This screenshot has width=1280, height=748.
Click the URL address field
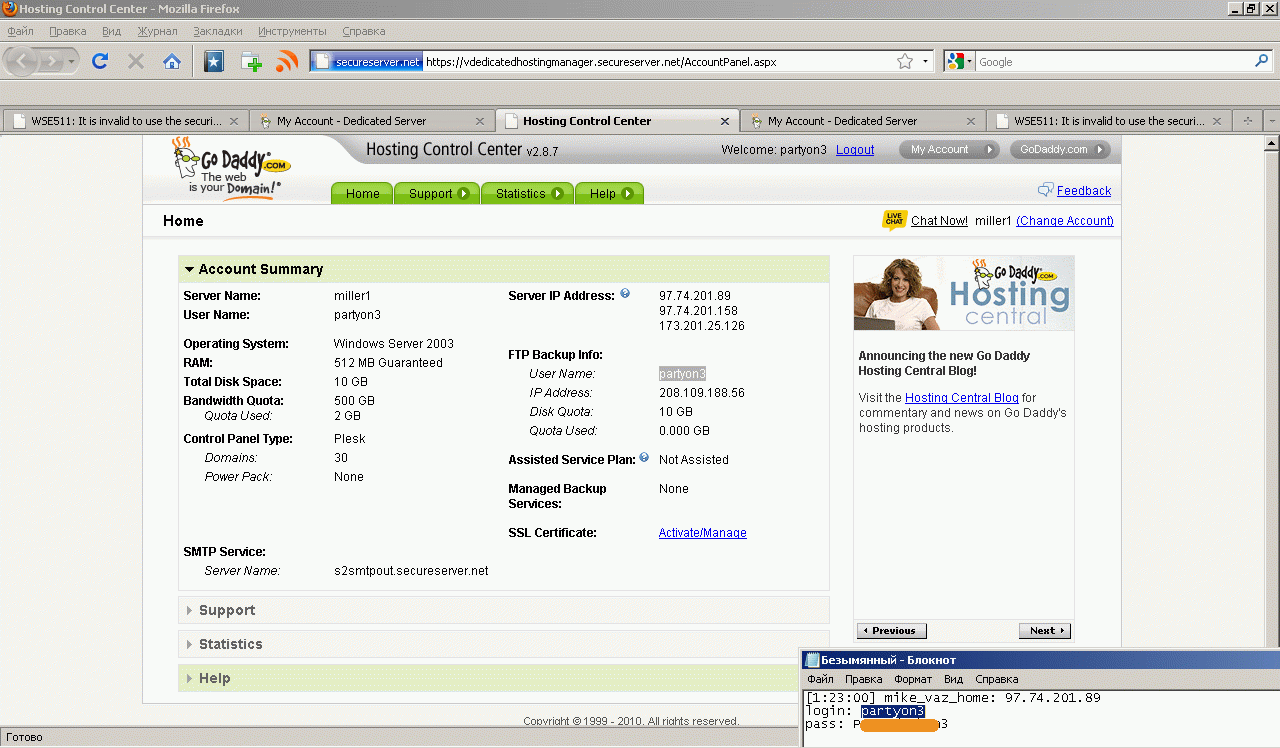point(658,62)
